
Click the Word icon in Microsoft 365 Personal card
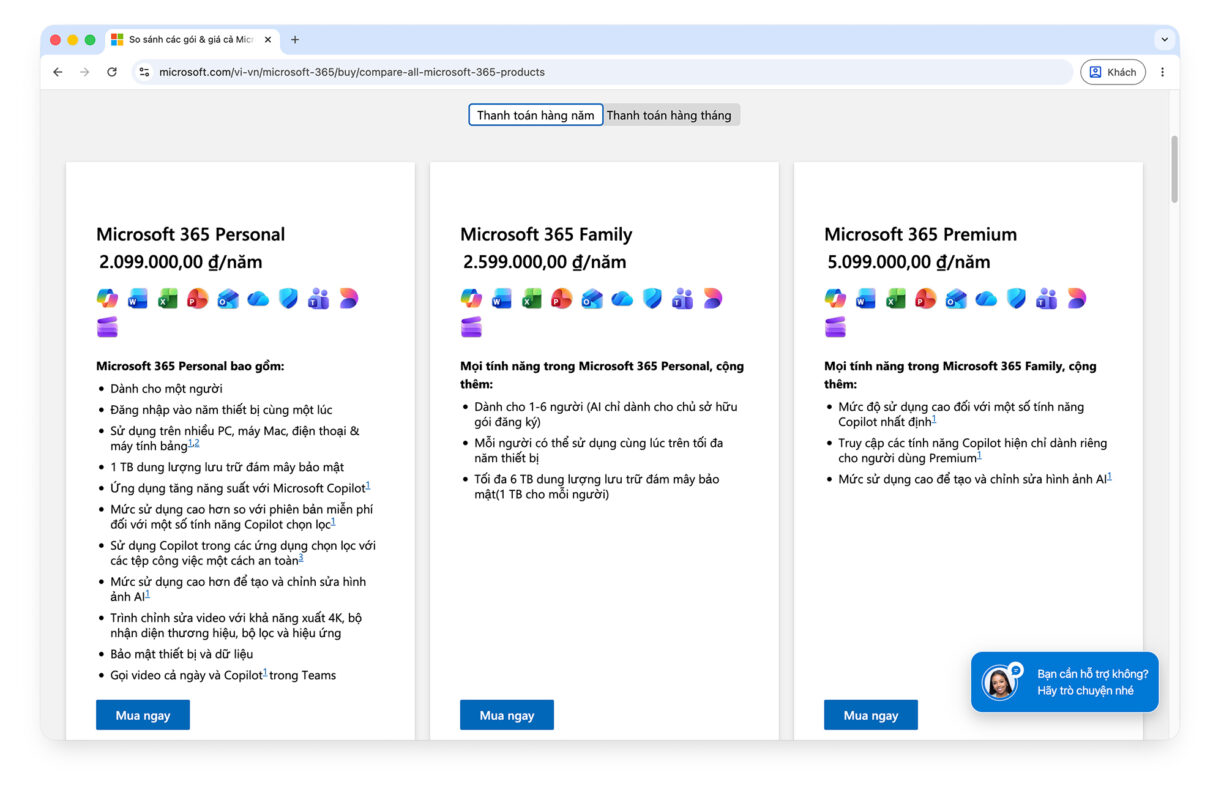point(137,298)
